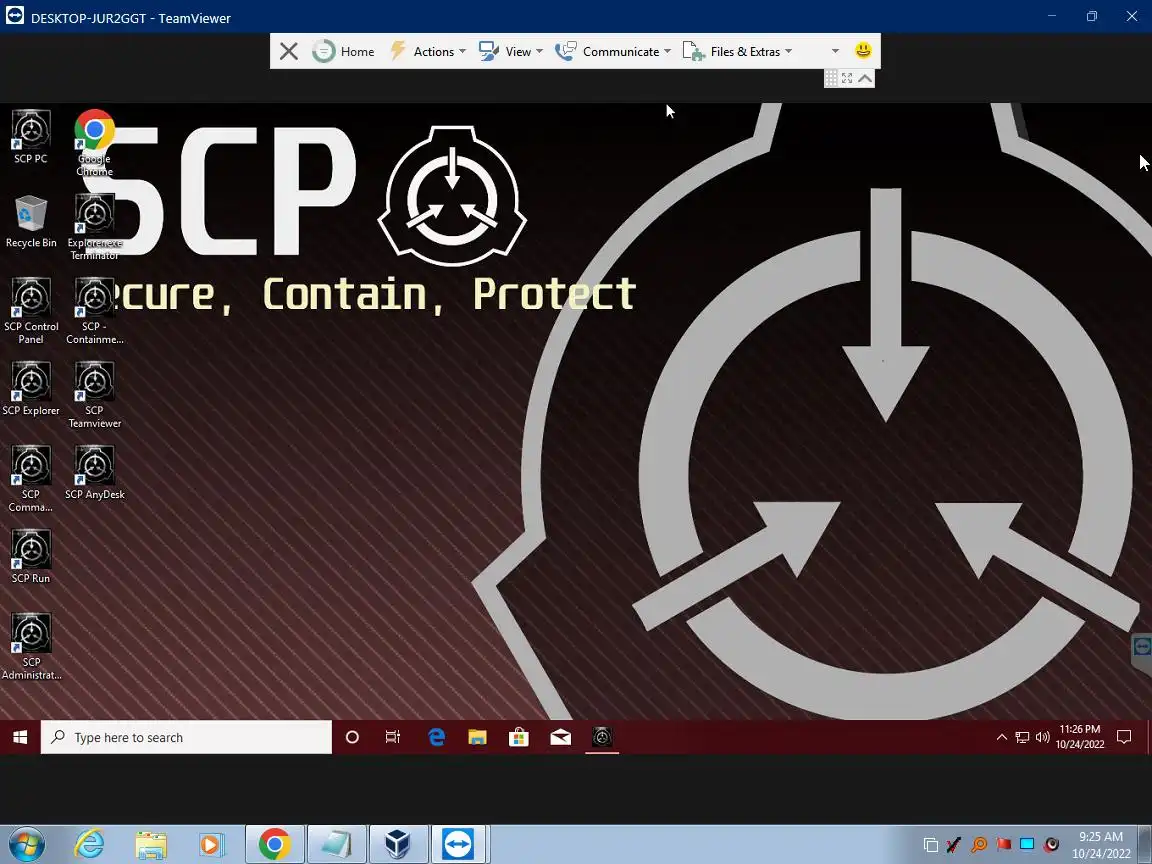Open File Explorer on remote taskbar
Image resolution: width=1152 pixels, height=864 pixels.
pyautogui.click(x=478, y=737)
